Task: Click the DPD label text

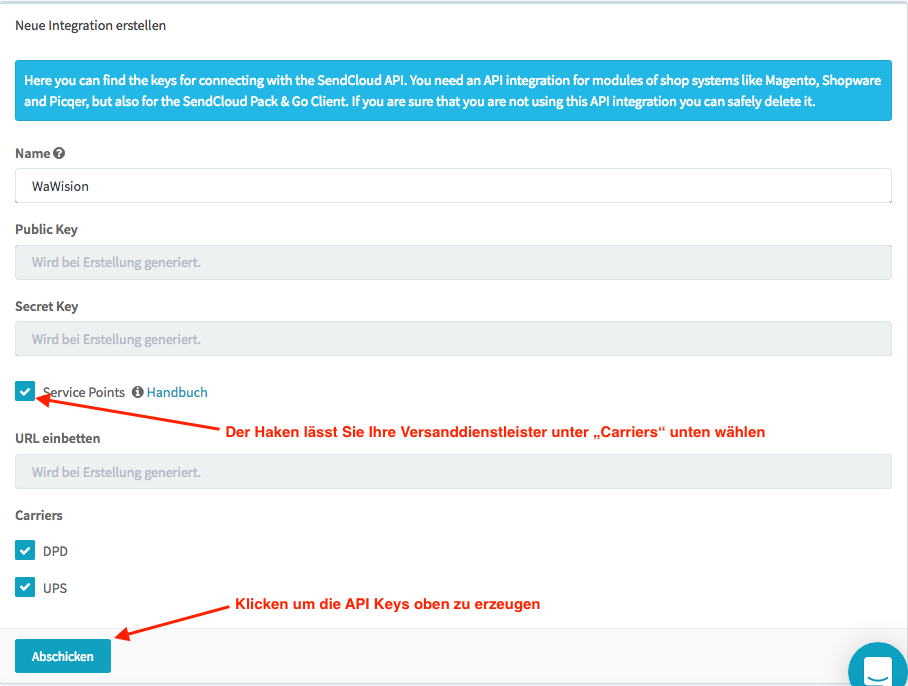Action: tap(56, 552)
